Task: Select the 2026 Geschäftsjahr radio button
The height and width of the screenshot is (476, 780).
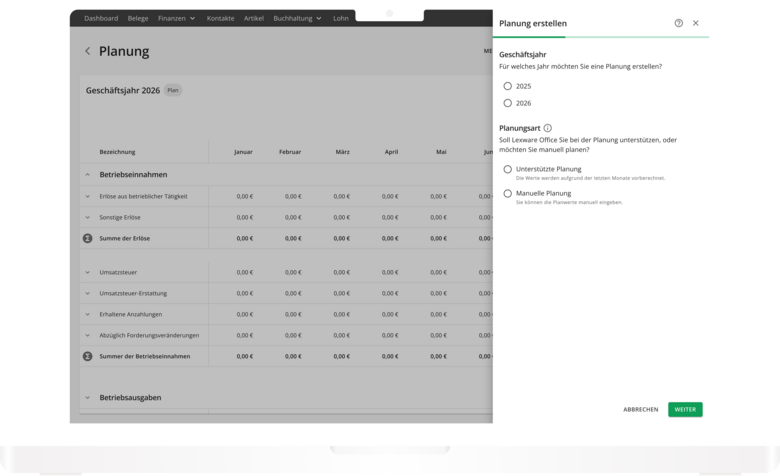Action: pyautogui.click(x=508, y=103)
